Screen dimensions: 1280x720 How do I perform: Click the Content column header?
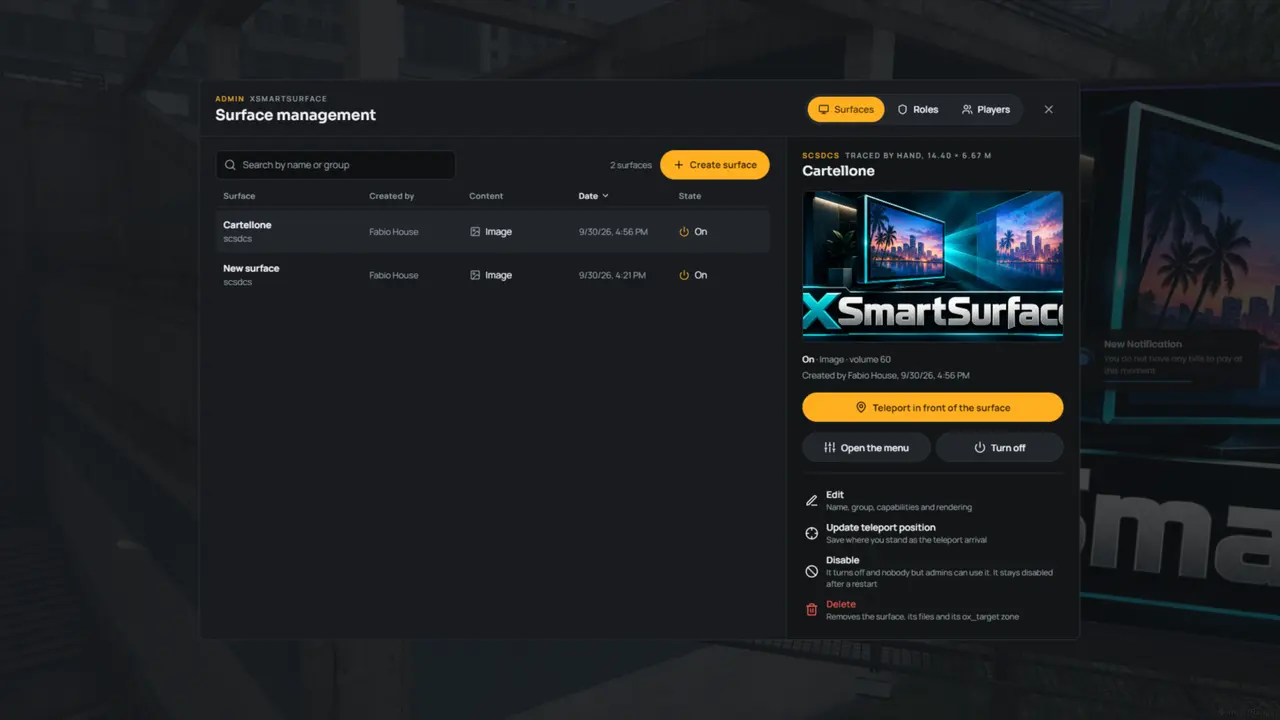click(x=486, y=196)
